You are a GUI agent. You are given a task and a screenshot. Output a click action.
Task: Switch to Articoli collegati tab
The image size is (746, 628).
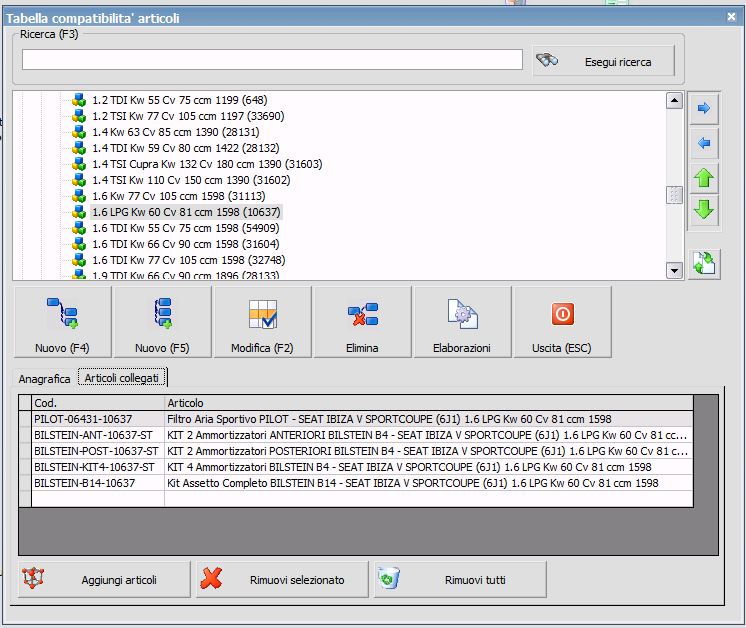click(x=122, y=378)
